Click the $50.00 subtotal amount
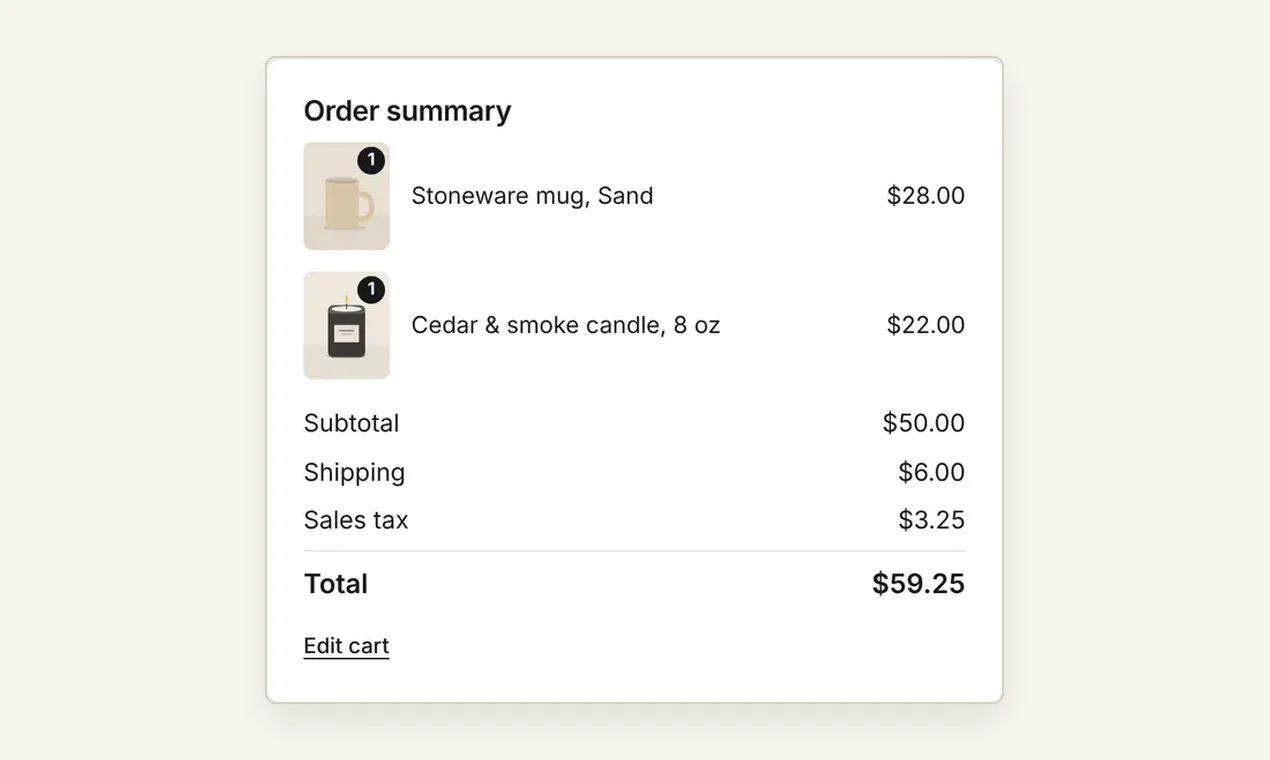The width and height of the screenshot is (1270, 760). tap(924, 423)
